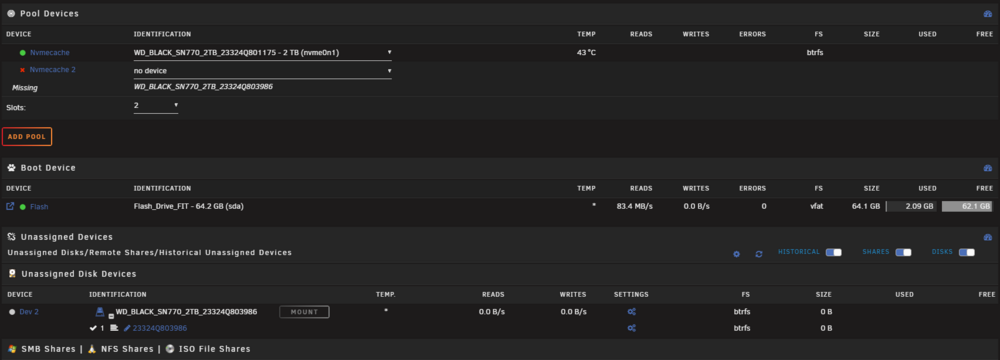The height and width of the screenshot is (360, 1000).
Task: Toggle the Shares switch
Action: tap(903, 252)
